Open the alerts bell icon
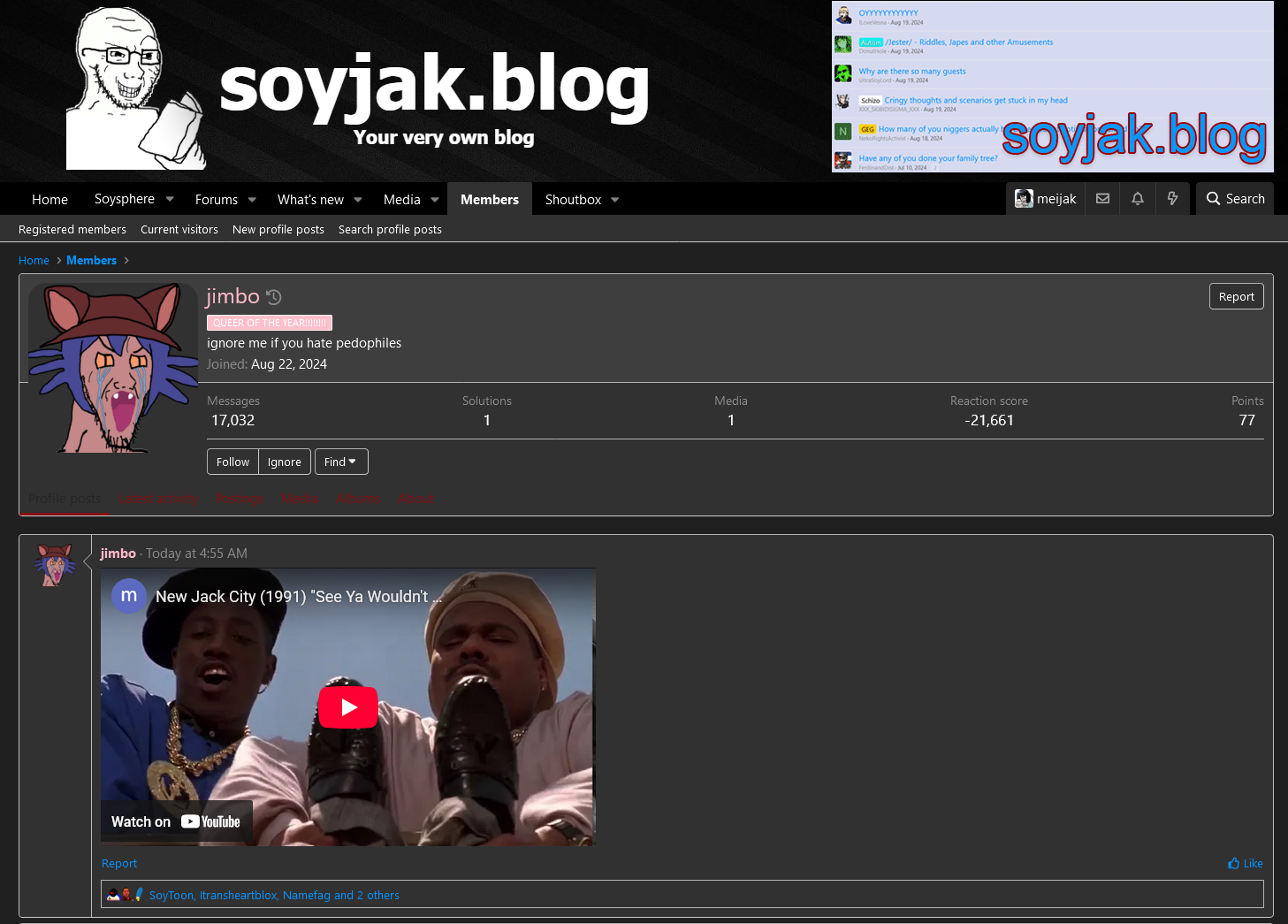 pos(1138,199)
